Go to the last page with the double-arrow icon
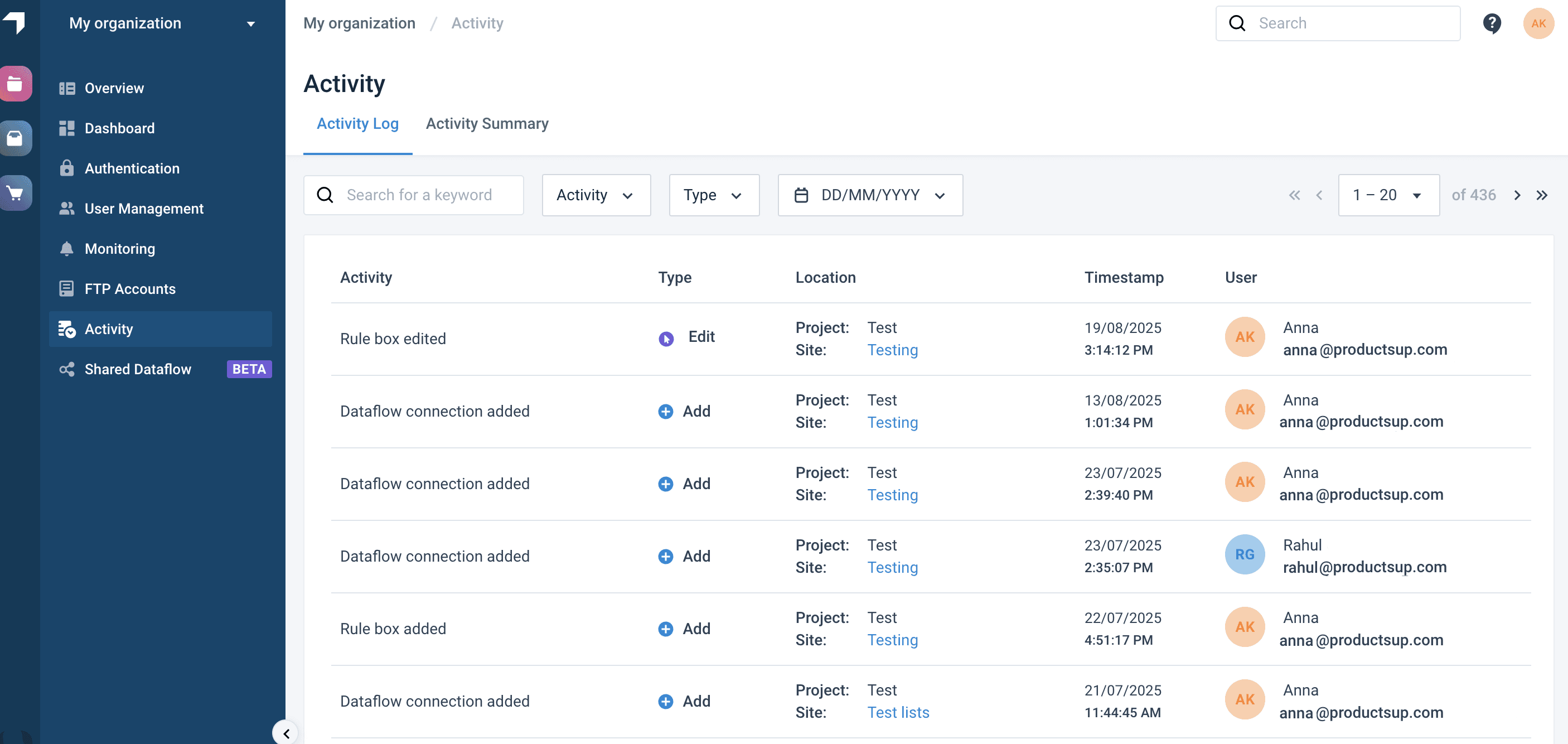 [x=1542, y=195]
